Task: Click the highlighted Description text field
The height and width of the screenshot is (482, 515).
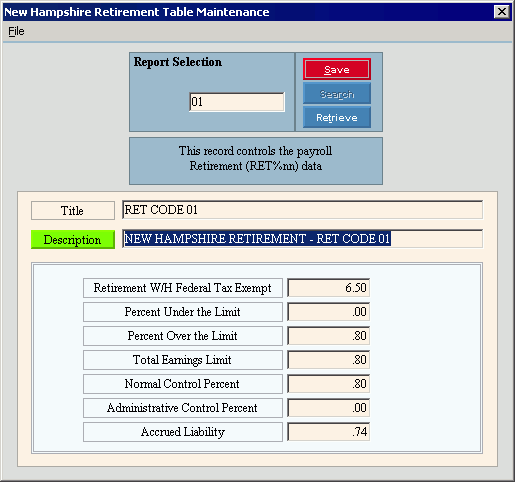Action: click(x=302, y=239)
